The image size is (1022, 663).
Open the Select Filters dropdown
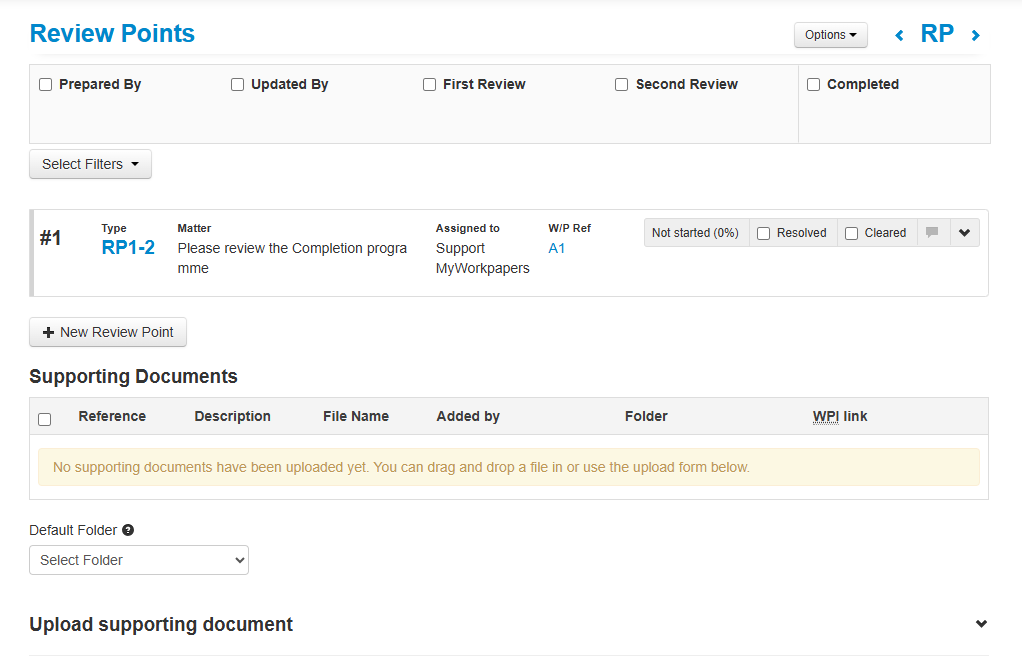pyautogui.click(x=90, y=164)
